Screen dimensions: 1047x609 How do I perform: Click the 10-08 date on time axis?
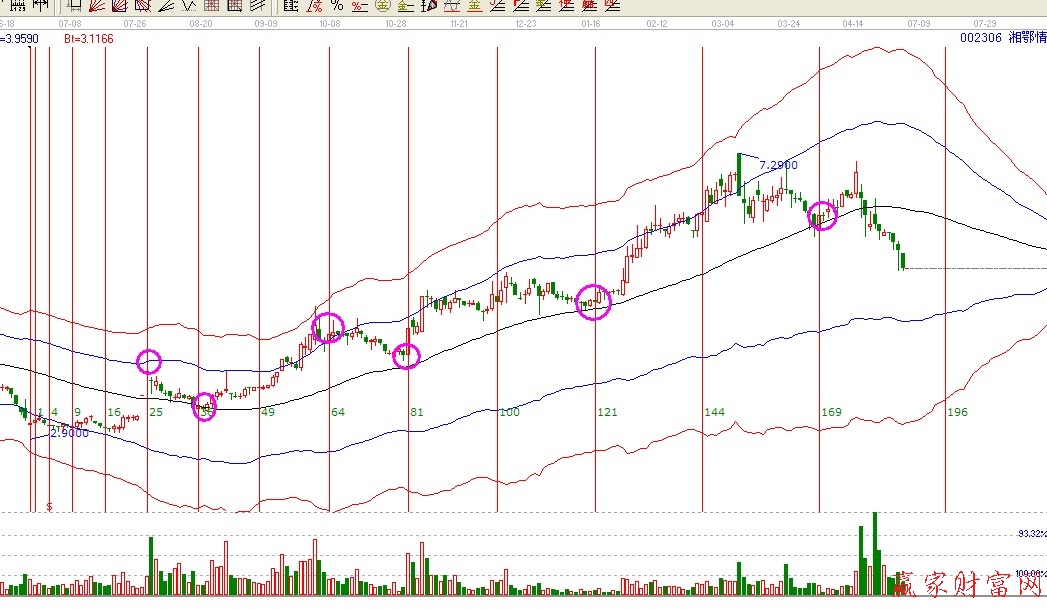331,22
